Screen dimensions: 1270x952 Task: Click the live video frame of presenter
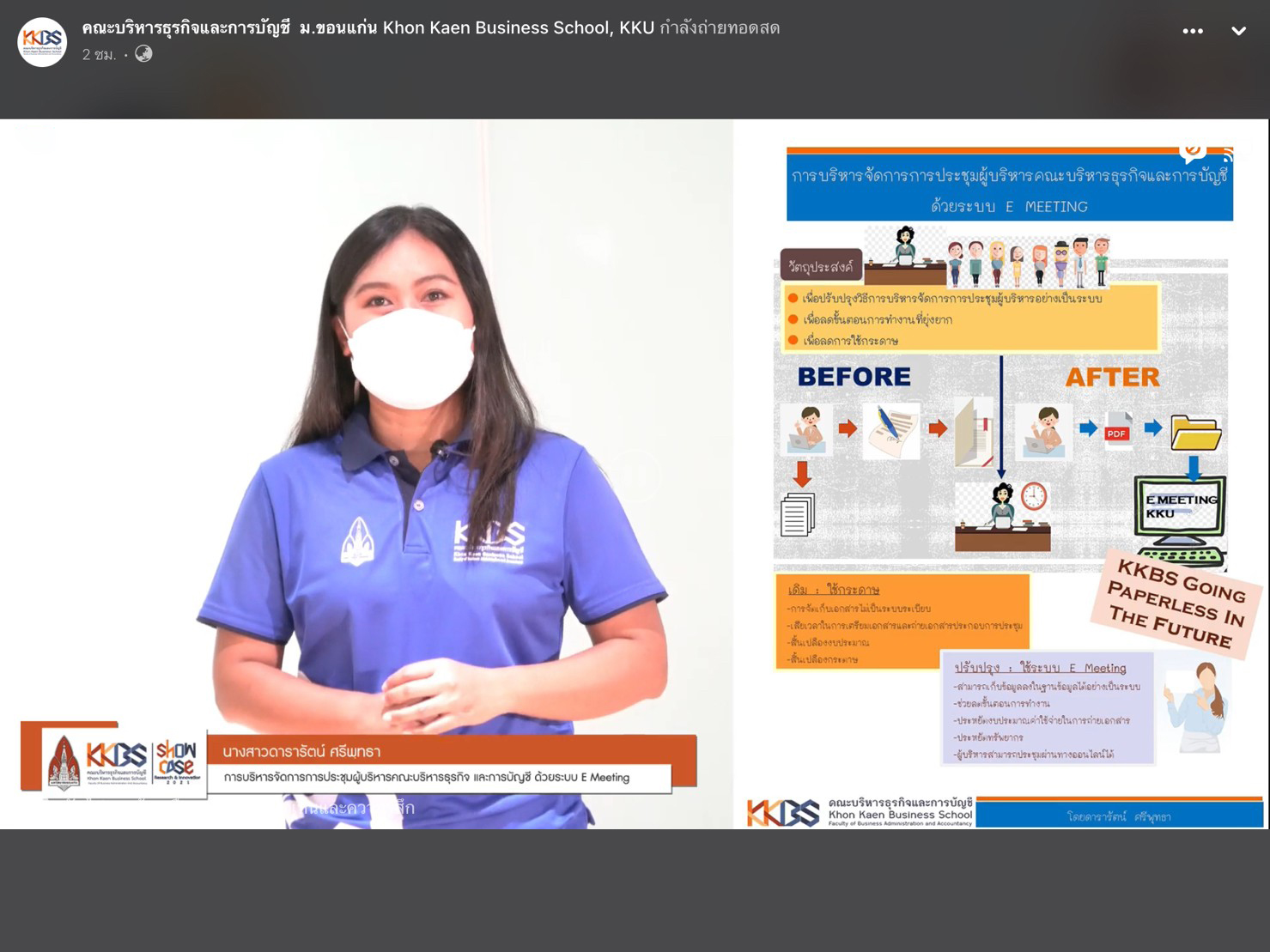point(367,474)
